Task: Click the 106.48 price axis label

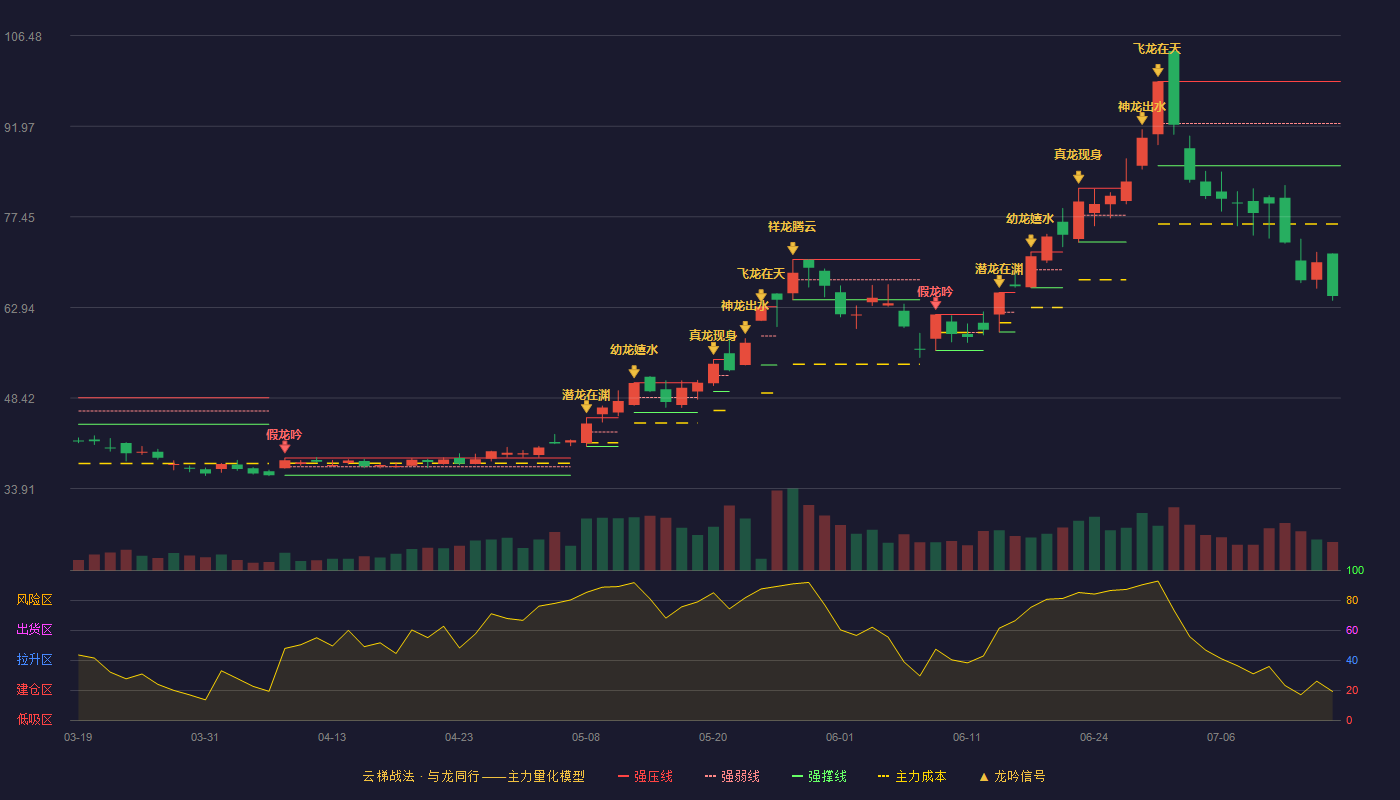Action: pyautogui.click(x=23, y=37)
